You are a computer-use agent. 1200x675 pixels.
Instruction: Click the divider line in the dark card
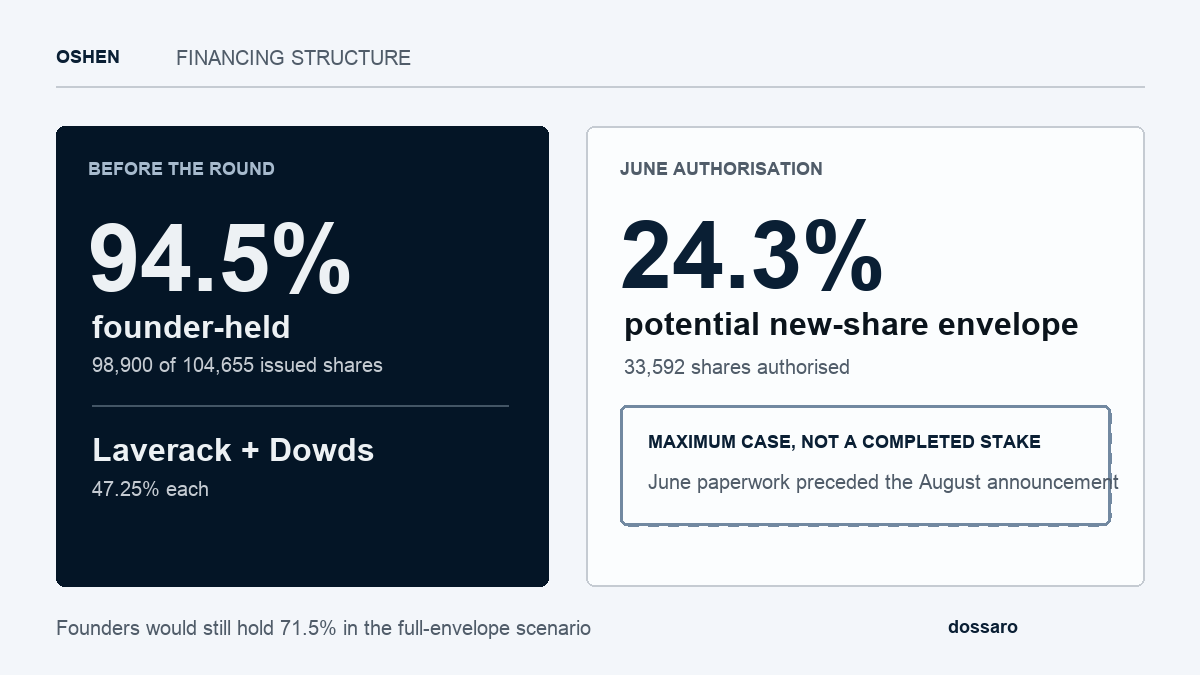pos(300,406)
